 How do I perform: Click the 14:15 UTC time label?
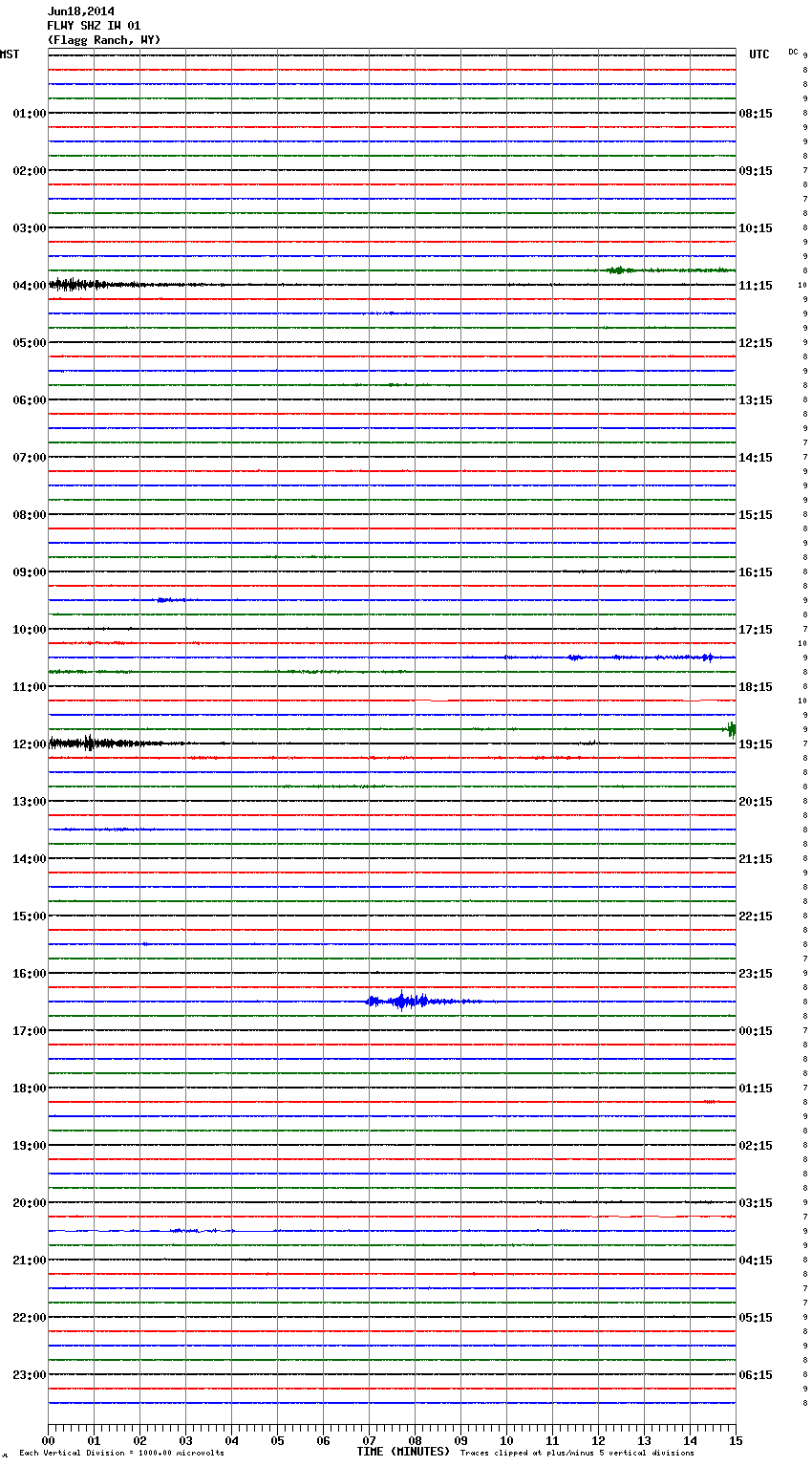click(756, 458)
